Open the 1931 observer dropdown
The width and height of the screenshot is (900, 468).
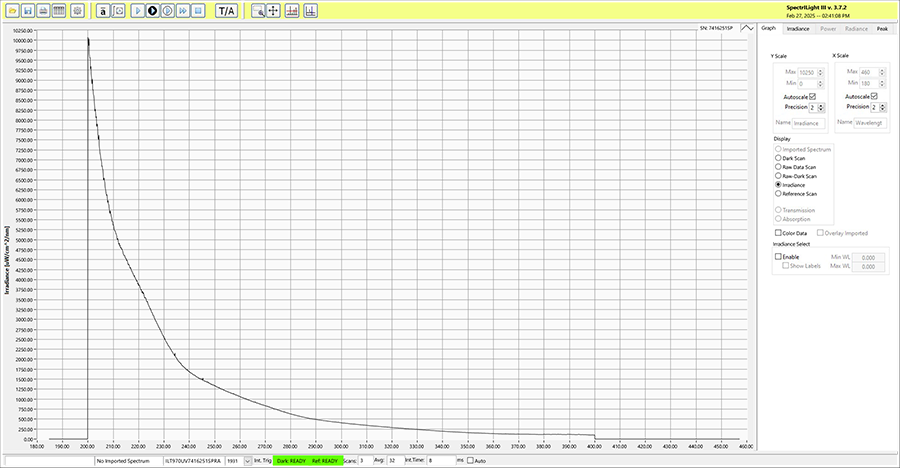(247, 461)
